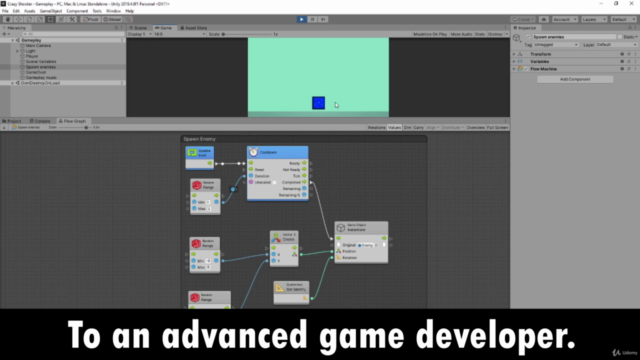Viewport: 640px width, 360px height.
Task: Switch to the Scene tab
Action: (139, 28)
